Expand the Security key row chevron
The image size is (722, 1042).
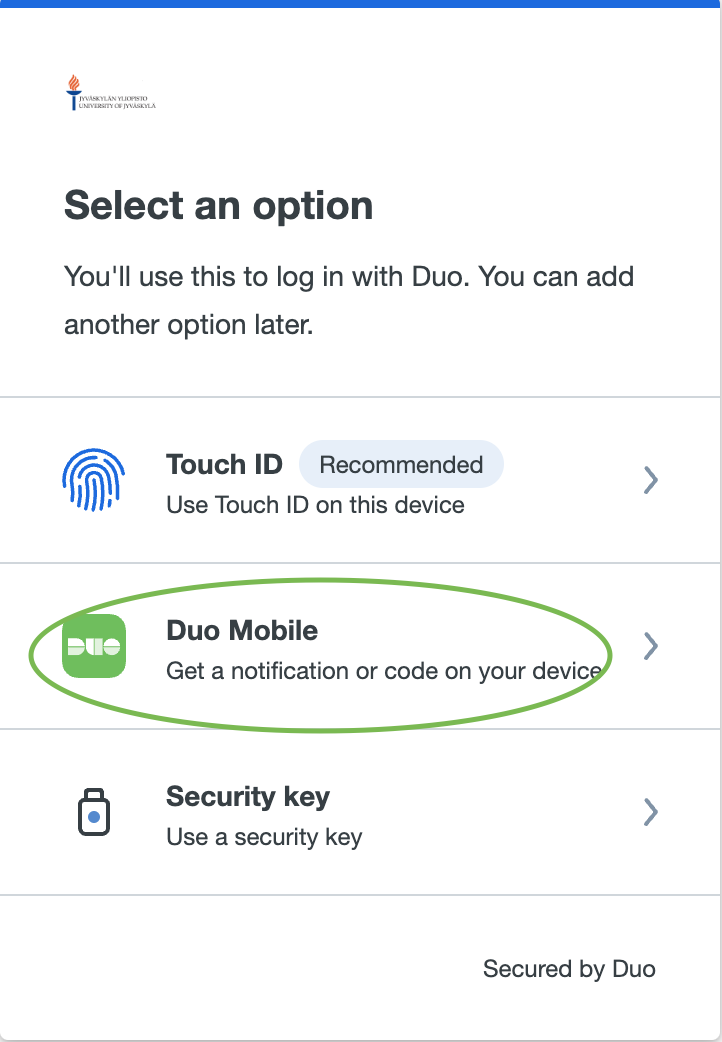tap(651, 812)
